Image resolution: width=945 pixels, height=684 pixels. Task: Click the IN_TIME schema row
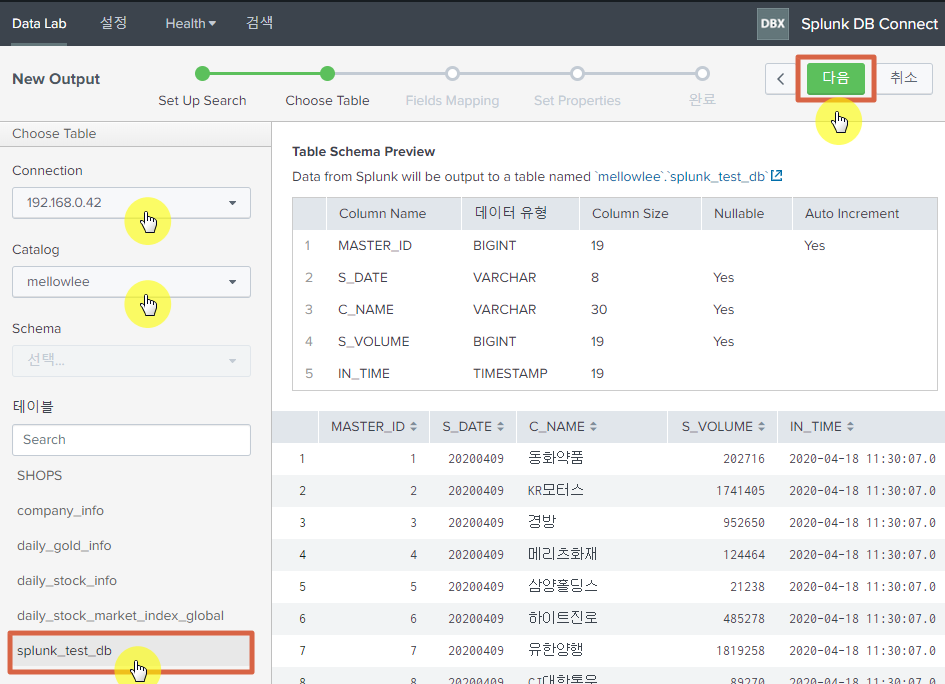[x=615, y=374]
